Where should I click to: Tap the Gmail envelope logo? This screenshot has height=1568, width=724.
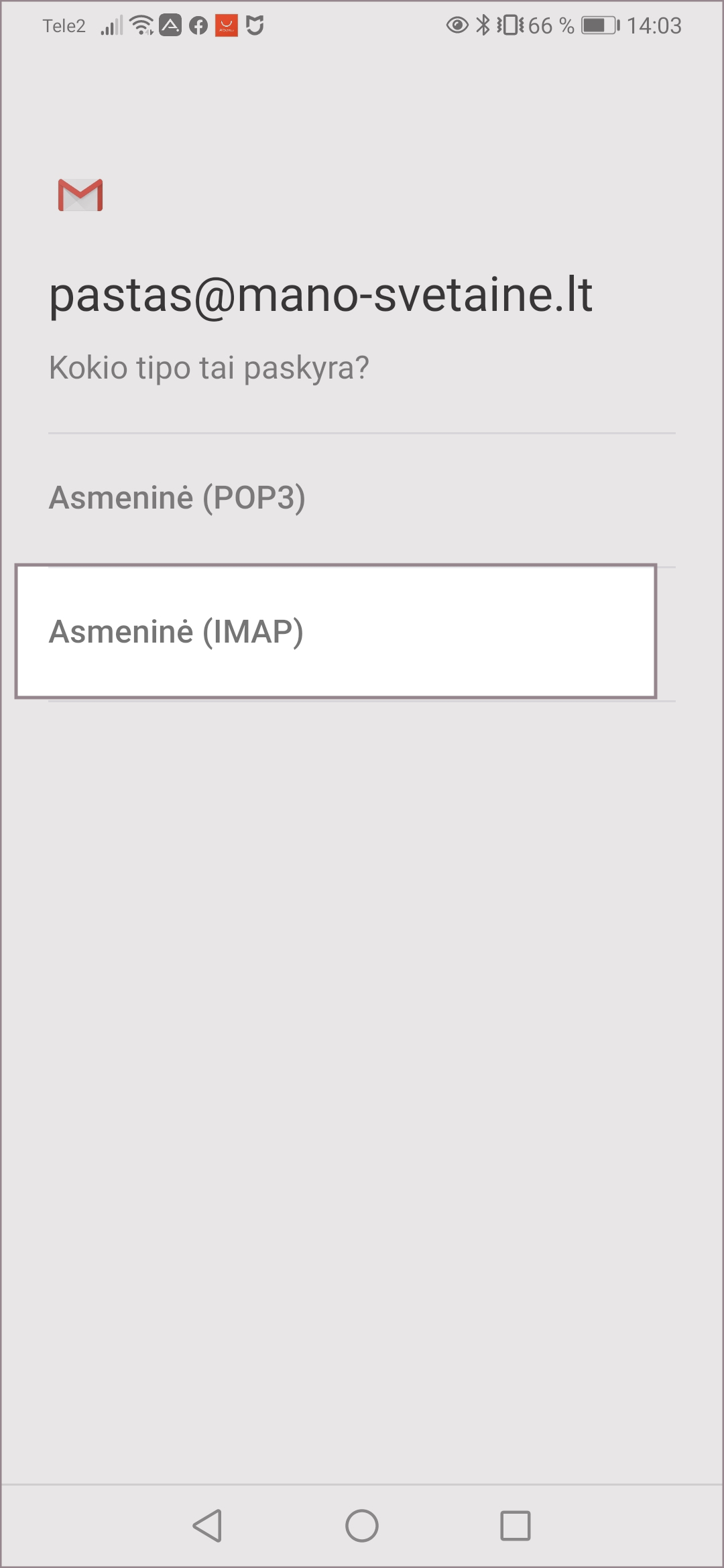80,195
